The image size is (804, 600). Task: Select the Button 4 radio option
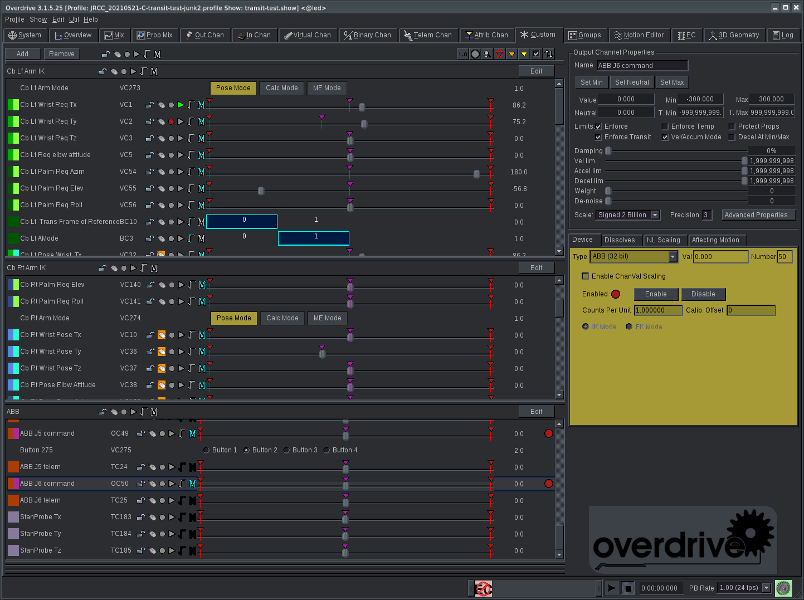click(326, 450)
